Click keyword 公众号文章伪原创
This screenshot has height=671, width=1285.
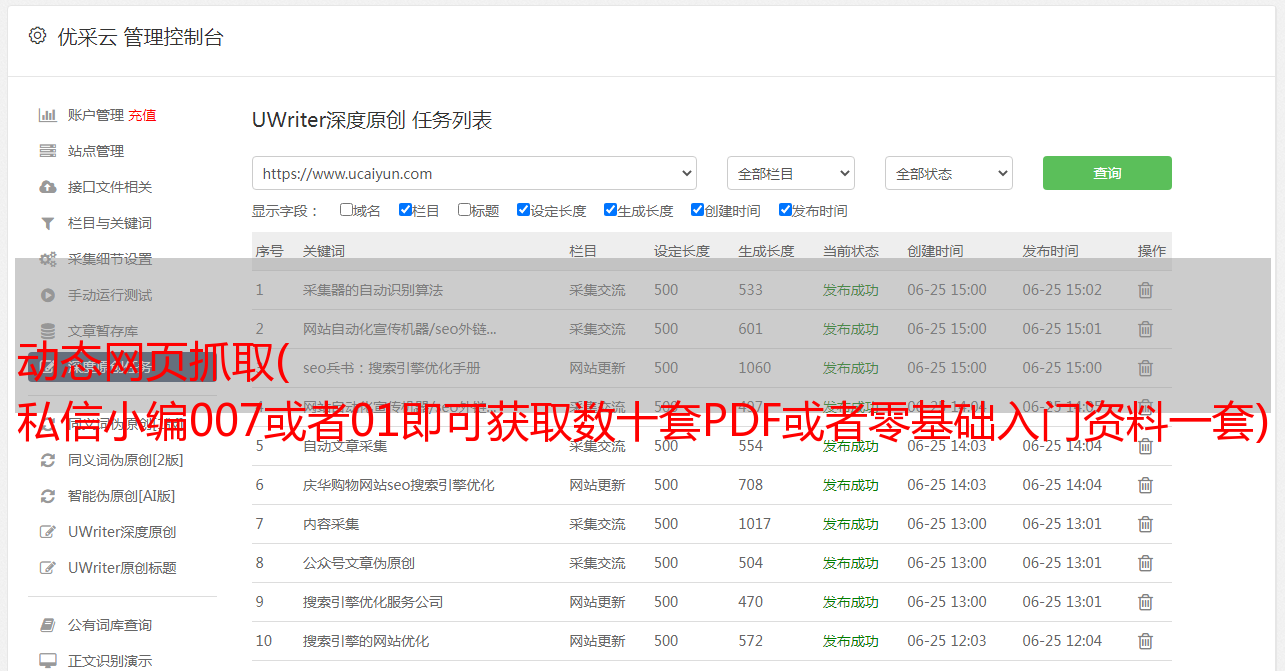pyautogui.click(x=359, y=563)
